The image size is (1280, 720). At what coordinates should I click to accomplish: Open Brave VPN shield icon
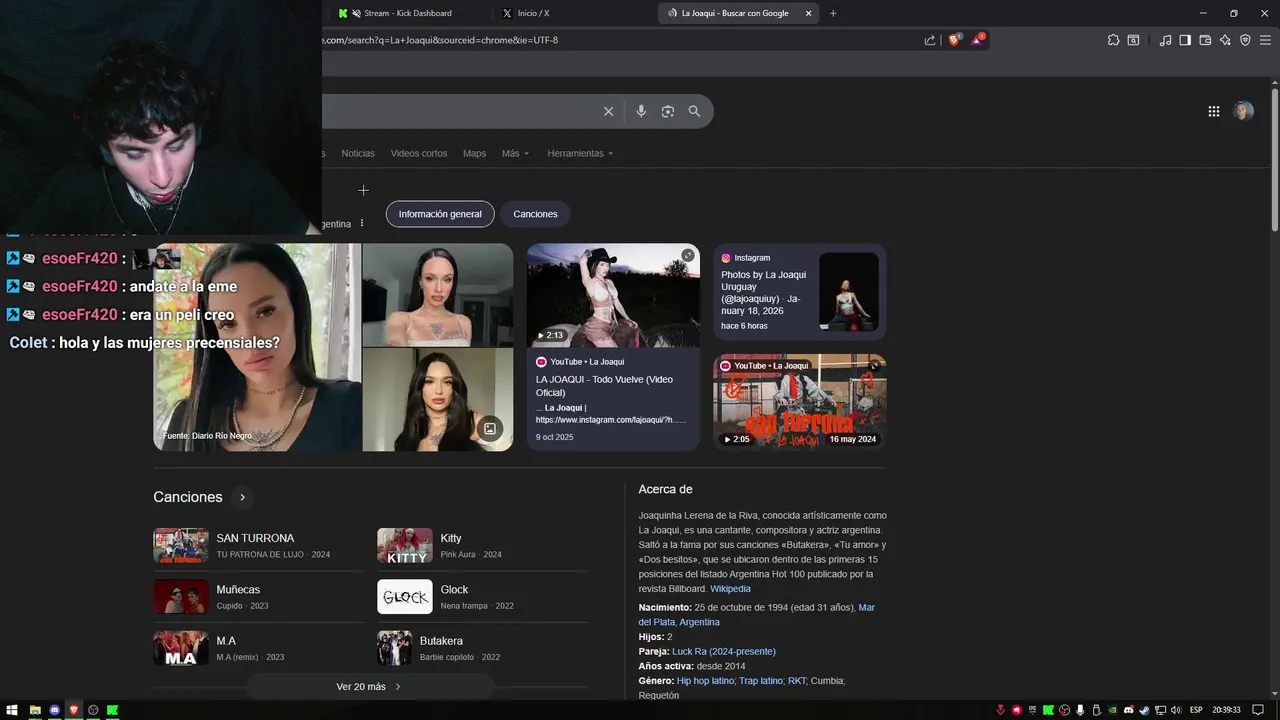tap(1245, 40)
